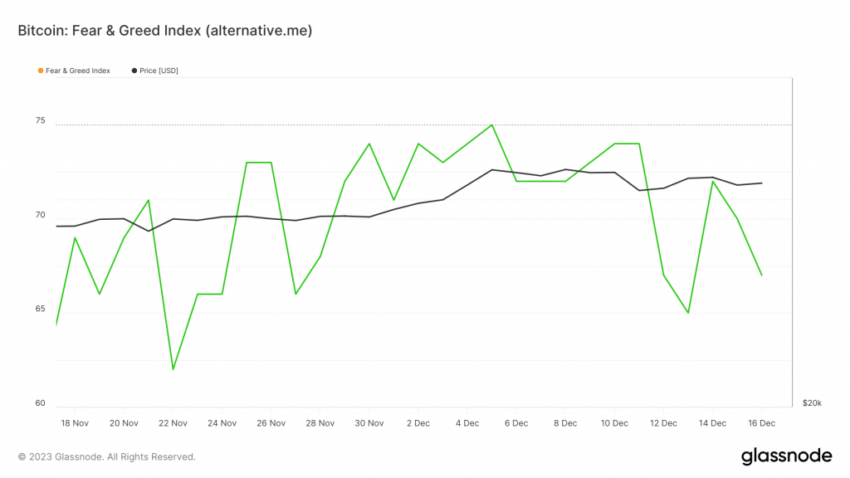
Task: Click the glassnode logo
Action: (786, 456)
